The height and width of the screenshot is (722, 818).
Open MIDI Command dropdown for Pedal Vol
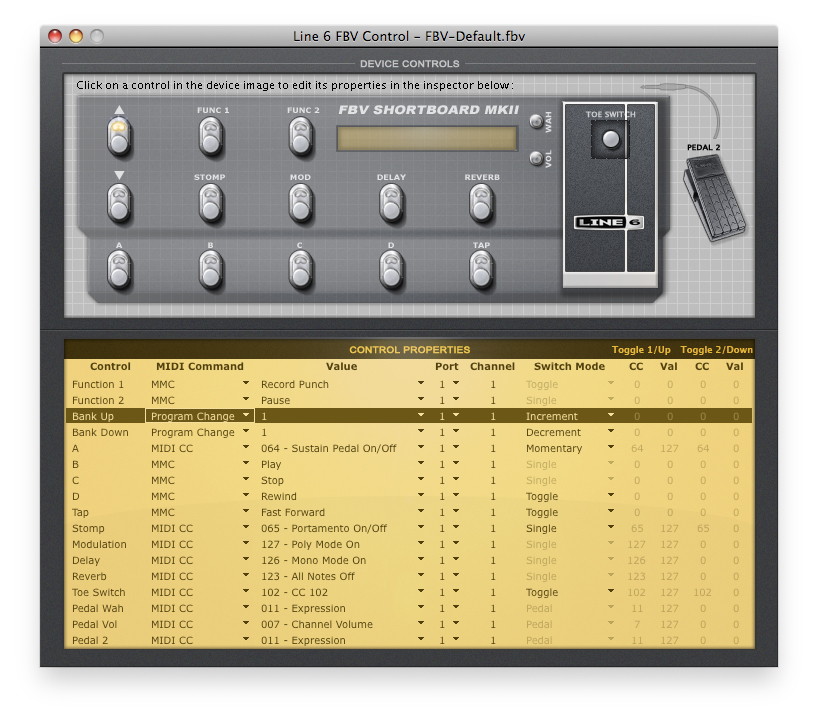[x=245, y=623]
